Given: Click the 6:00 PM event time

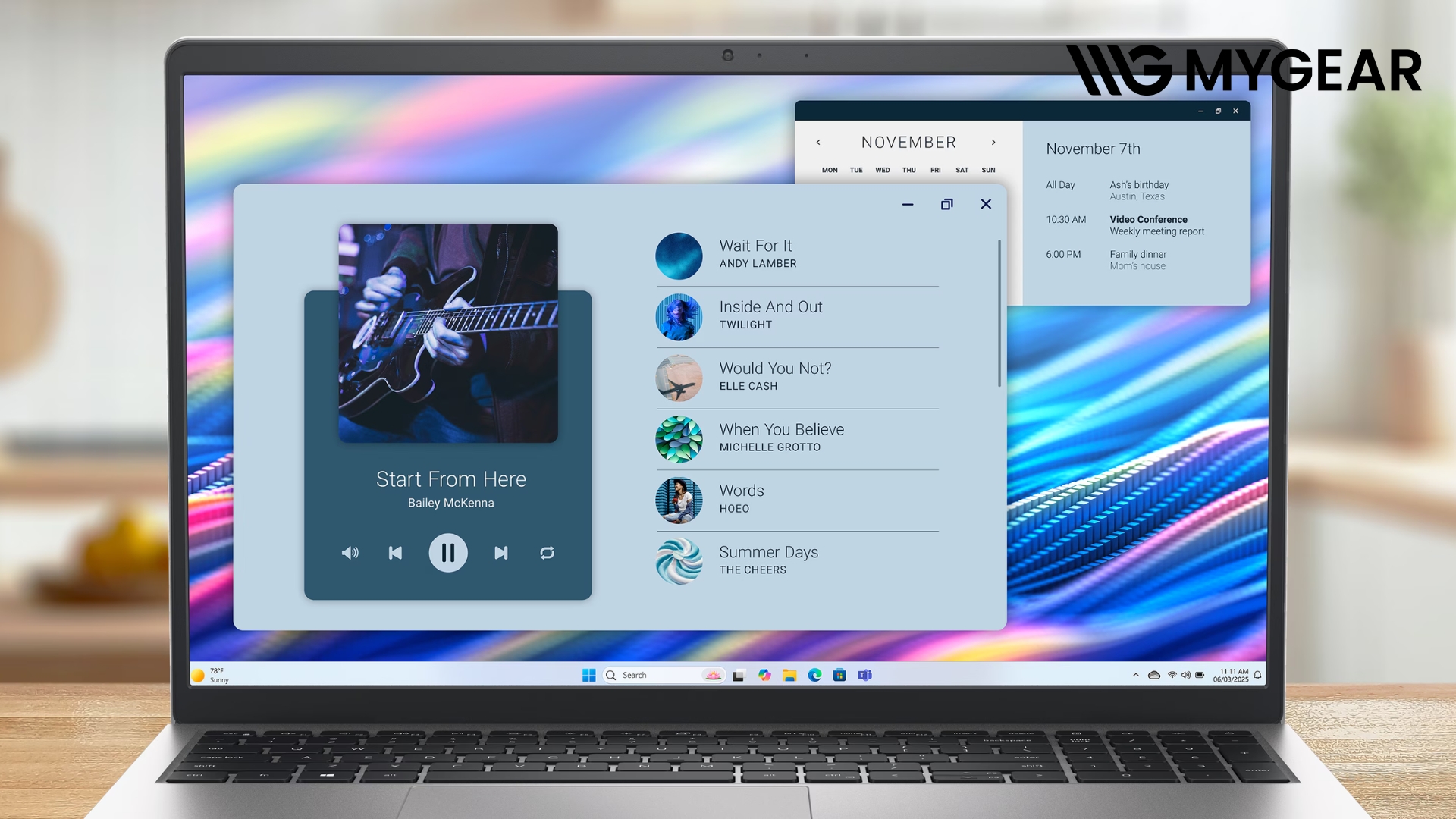Looking at the screenshot, I should pos(1063,255).
